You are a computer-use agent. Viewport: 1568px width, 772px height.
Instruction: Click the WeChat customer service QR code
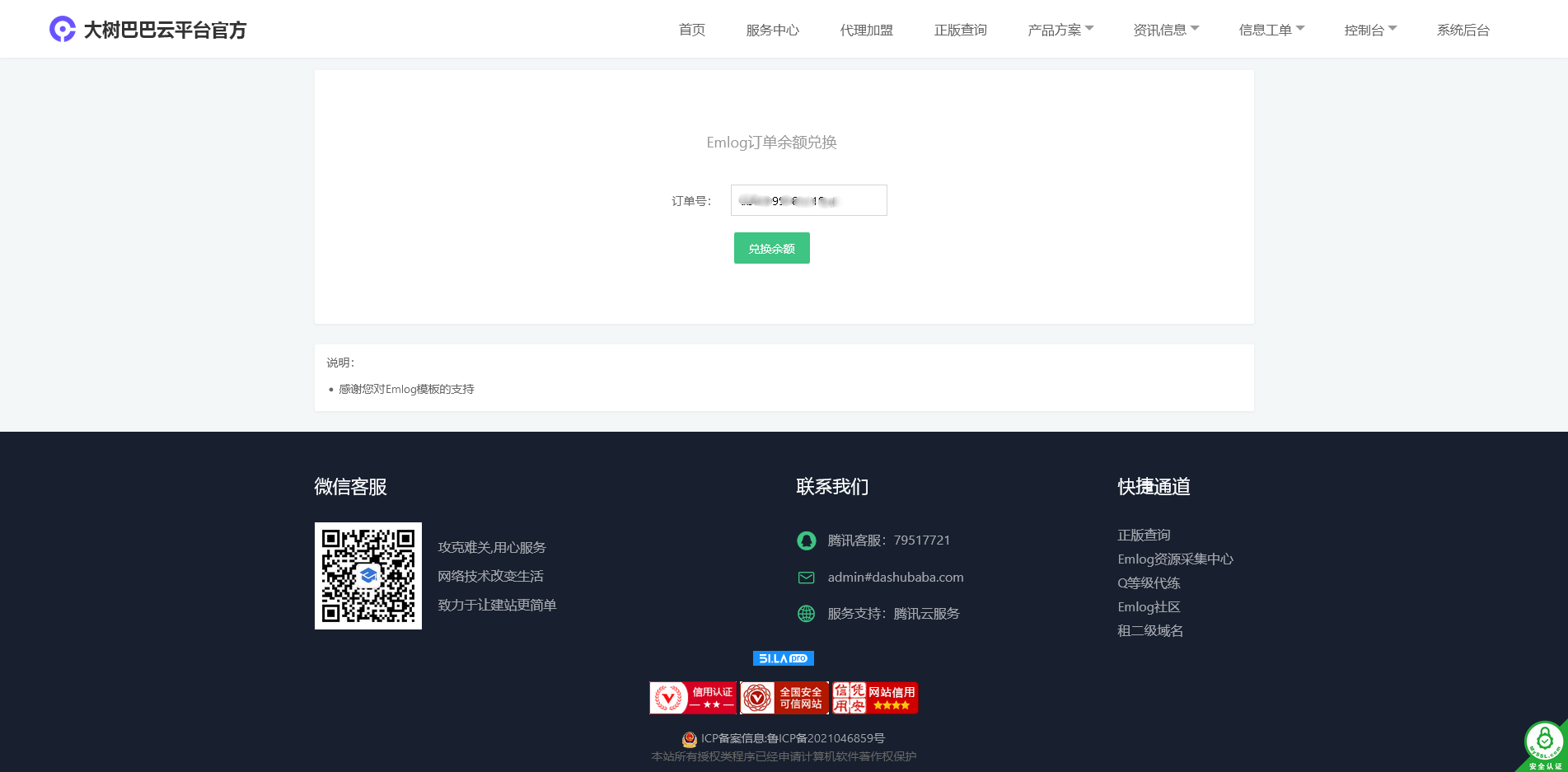[368, 576]
